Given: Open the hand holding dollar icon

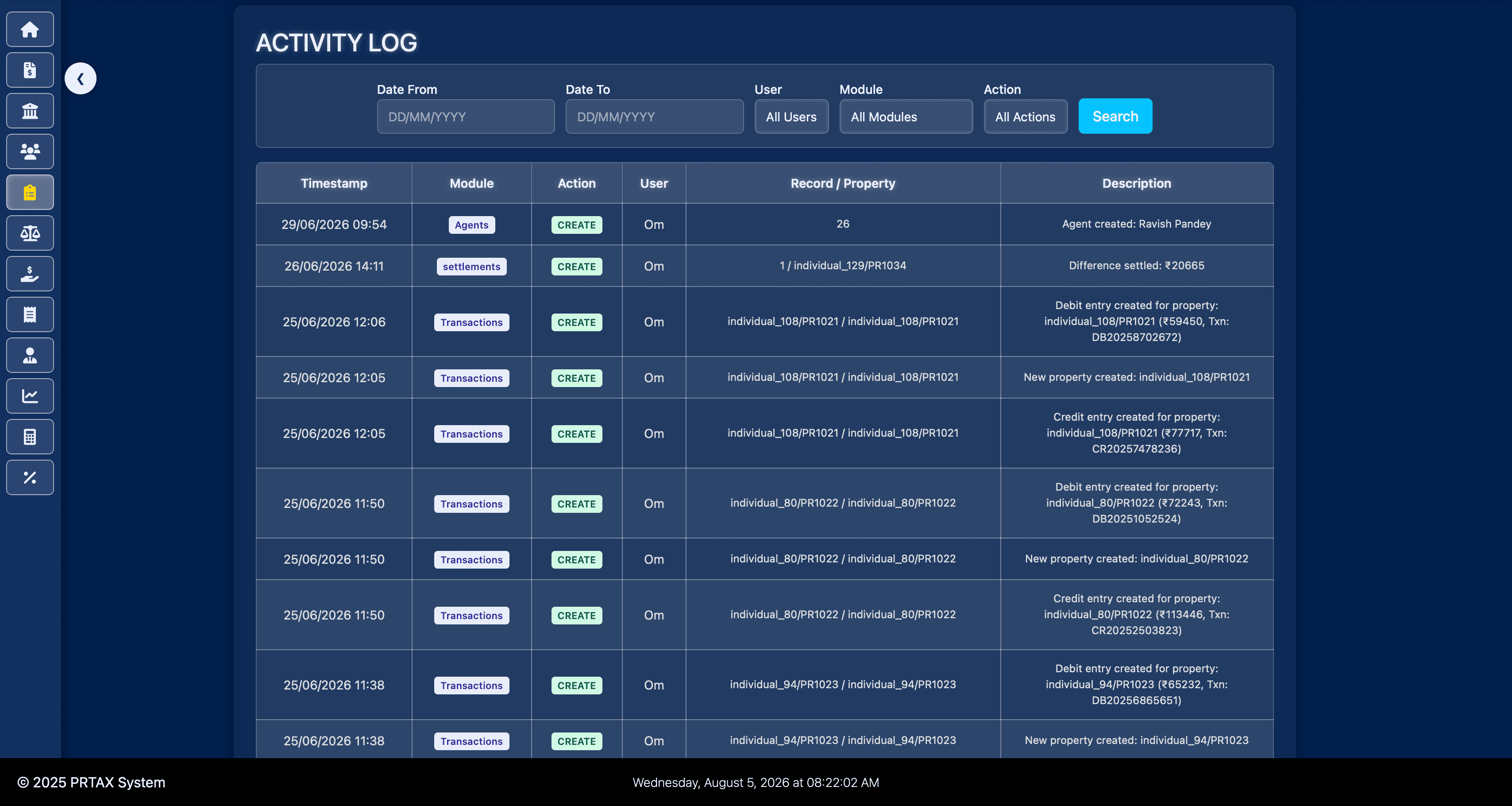Looking at the screenshot, I should coord(30,274).
